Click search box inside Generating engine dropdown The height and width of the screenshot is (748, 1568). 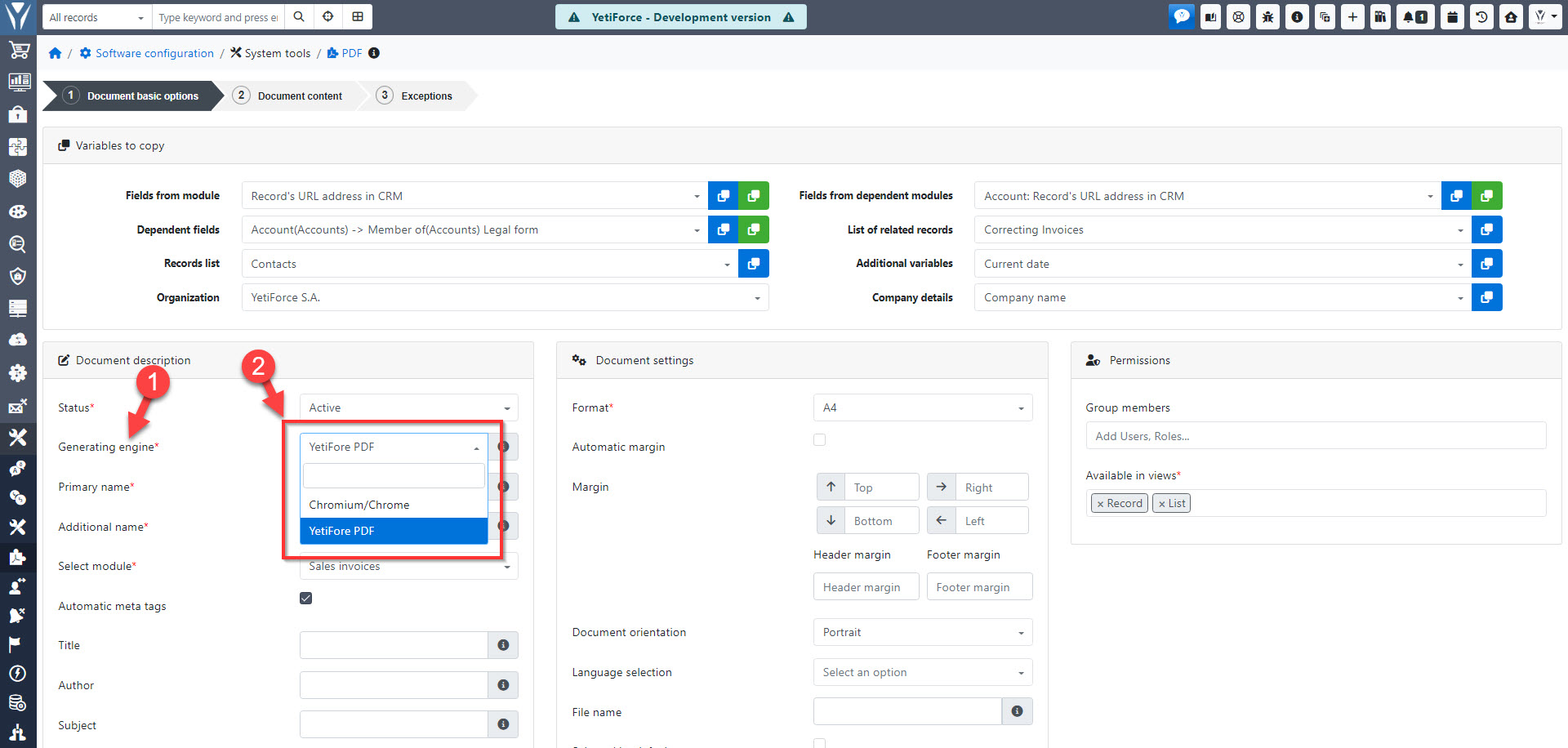click(x=394, y=475)
